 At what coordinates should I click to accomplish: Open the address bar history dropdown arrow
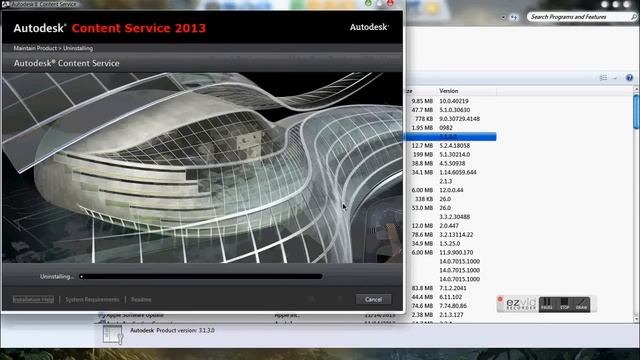(503, 17)
